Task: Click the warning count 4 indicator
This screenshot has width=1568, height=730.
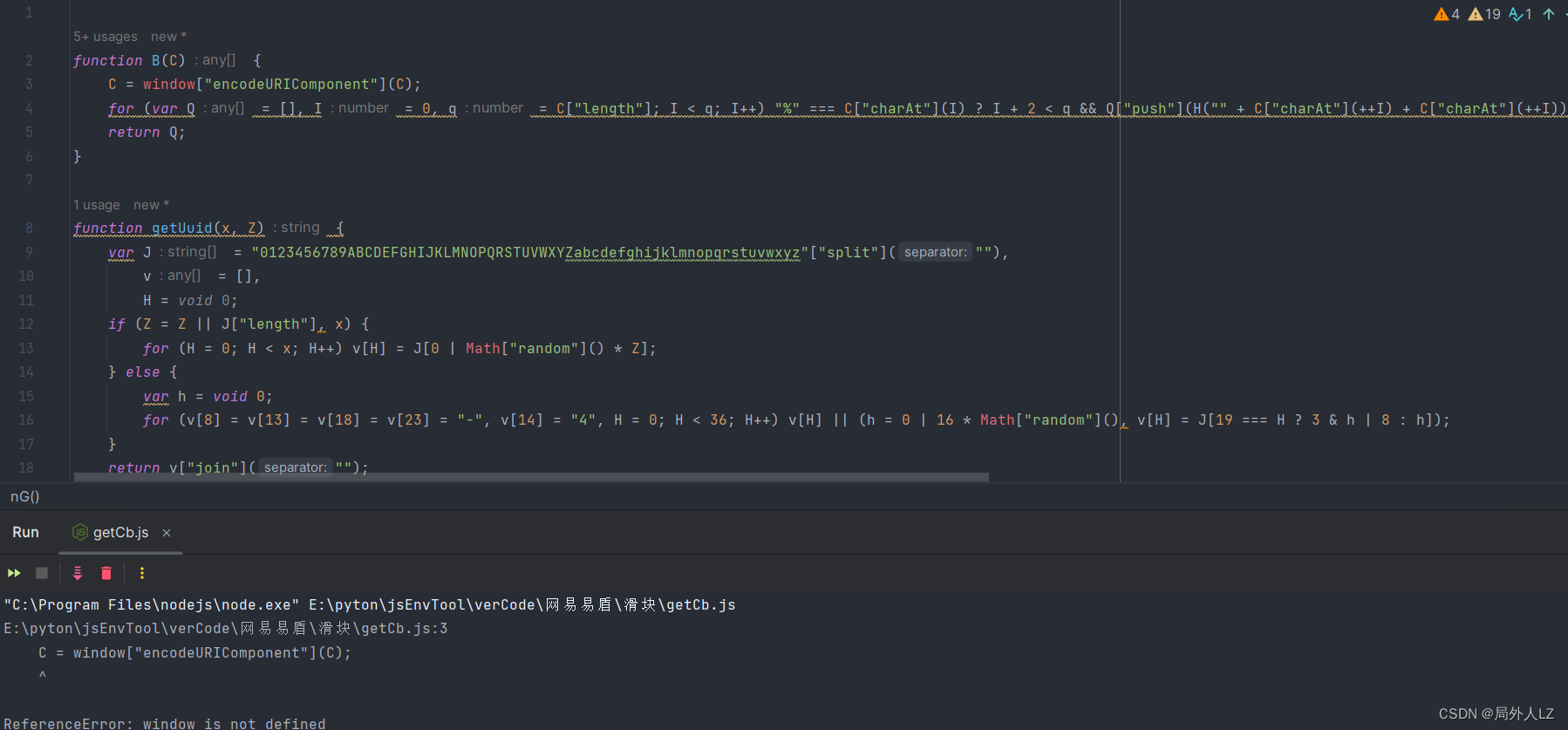Action: (x=1447, y=14)
